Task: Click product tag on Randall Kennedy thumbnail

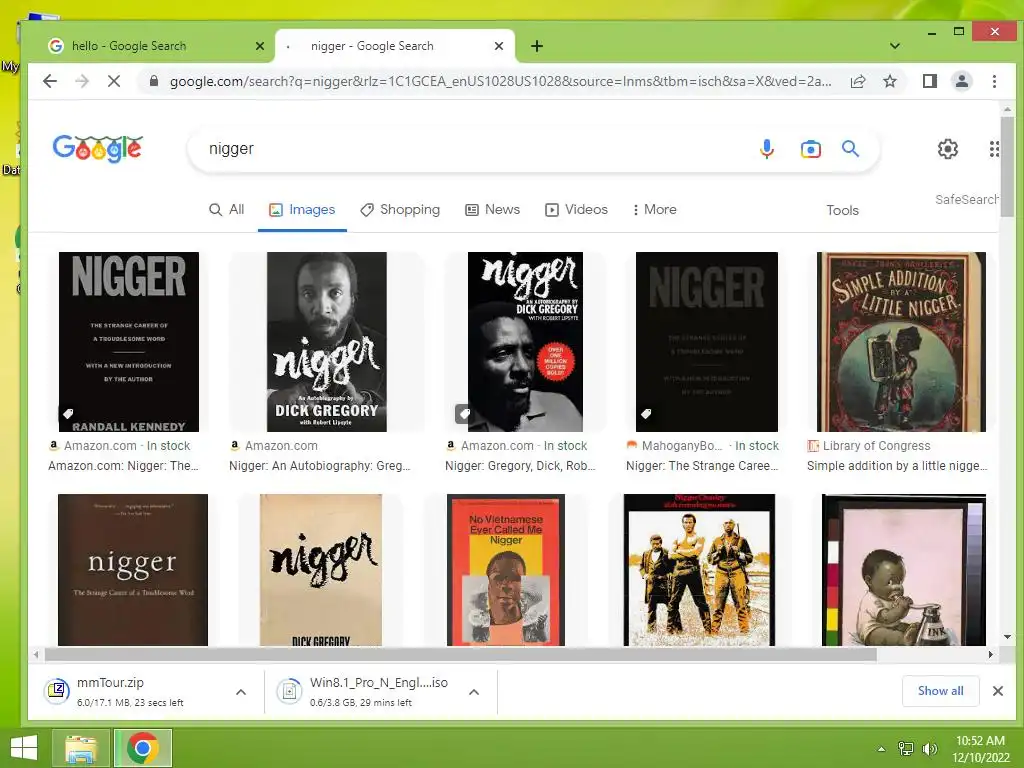Action: click(x=68, y=413)
